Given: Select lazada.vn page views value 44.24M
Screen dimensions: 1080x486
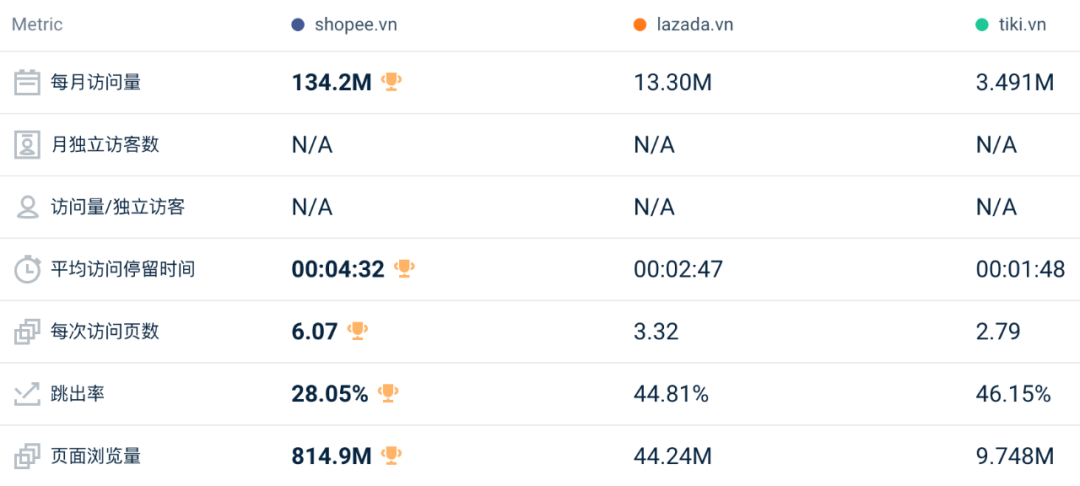Looking at the screenshot, I should (x=673, y=456).
